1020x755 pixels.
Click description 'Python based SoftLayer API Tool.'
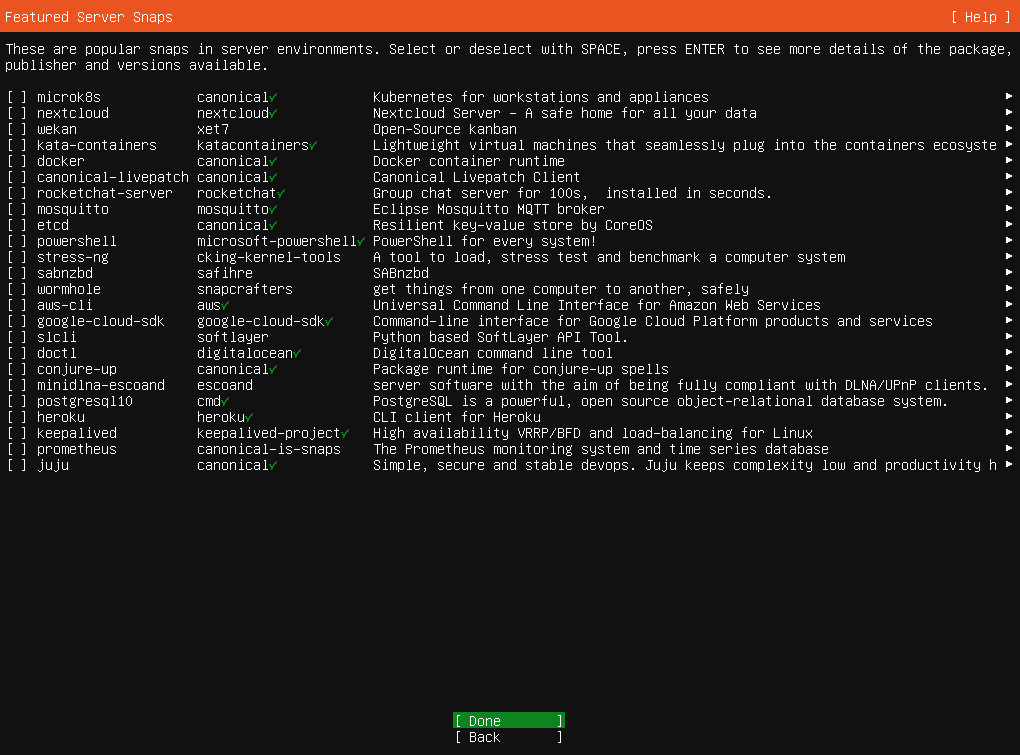point(501,338)
